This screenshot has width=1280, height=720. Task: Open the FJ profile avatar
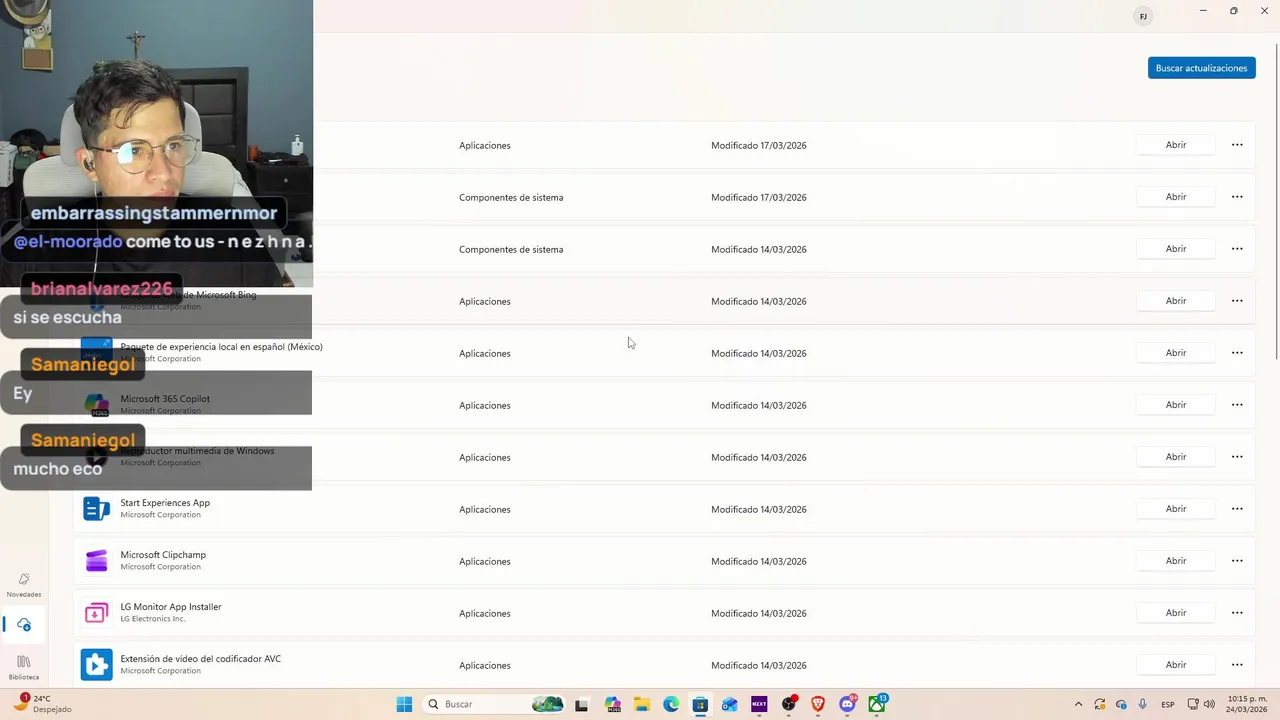(1143, 16)
